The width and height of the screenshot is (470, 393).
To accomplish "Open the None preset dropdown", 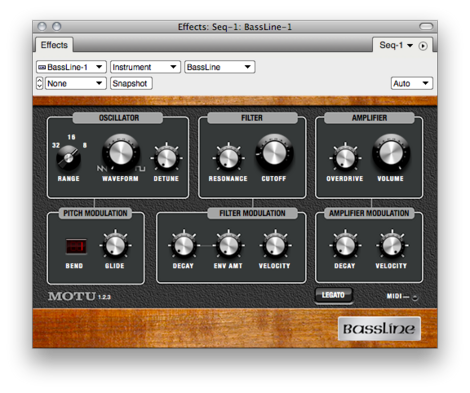I will [76, 83].
